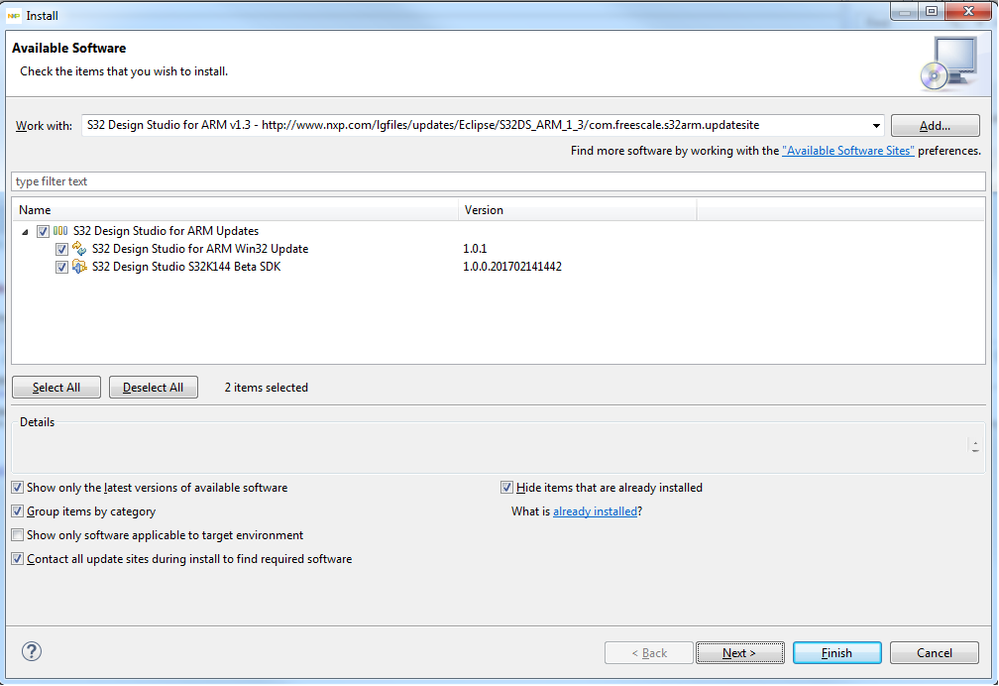Click the Select All button

coord(56,387)
